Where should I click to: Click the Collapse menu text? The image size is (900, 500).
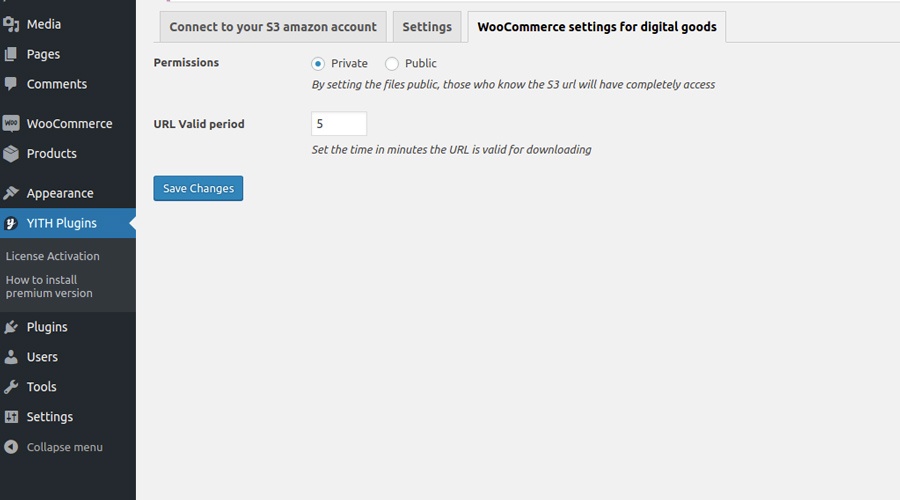pyautogui.click(x=64, y=447)
